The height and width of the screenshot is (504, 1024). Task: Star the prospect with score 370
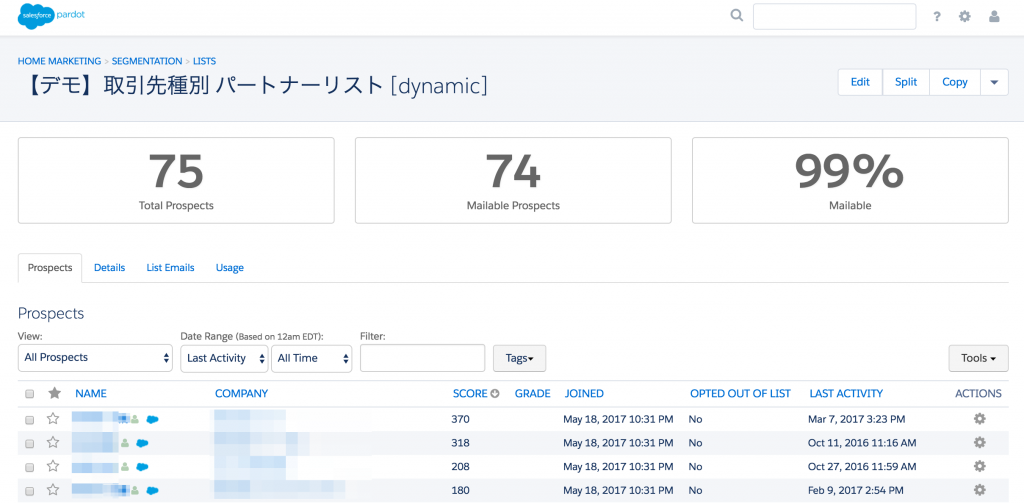53,418
